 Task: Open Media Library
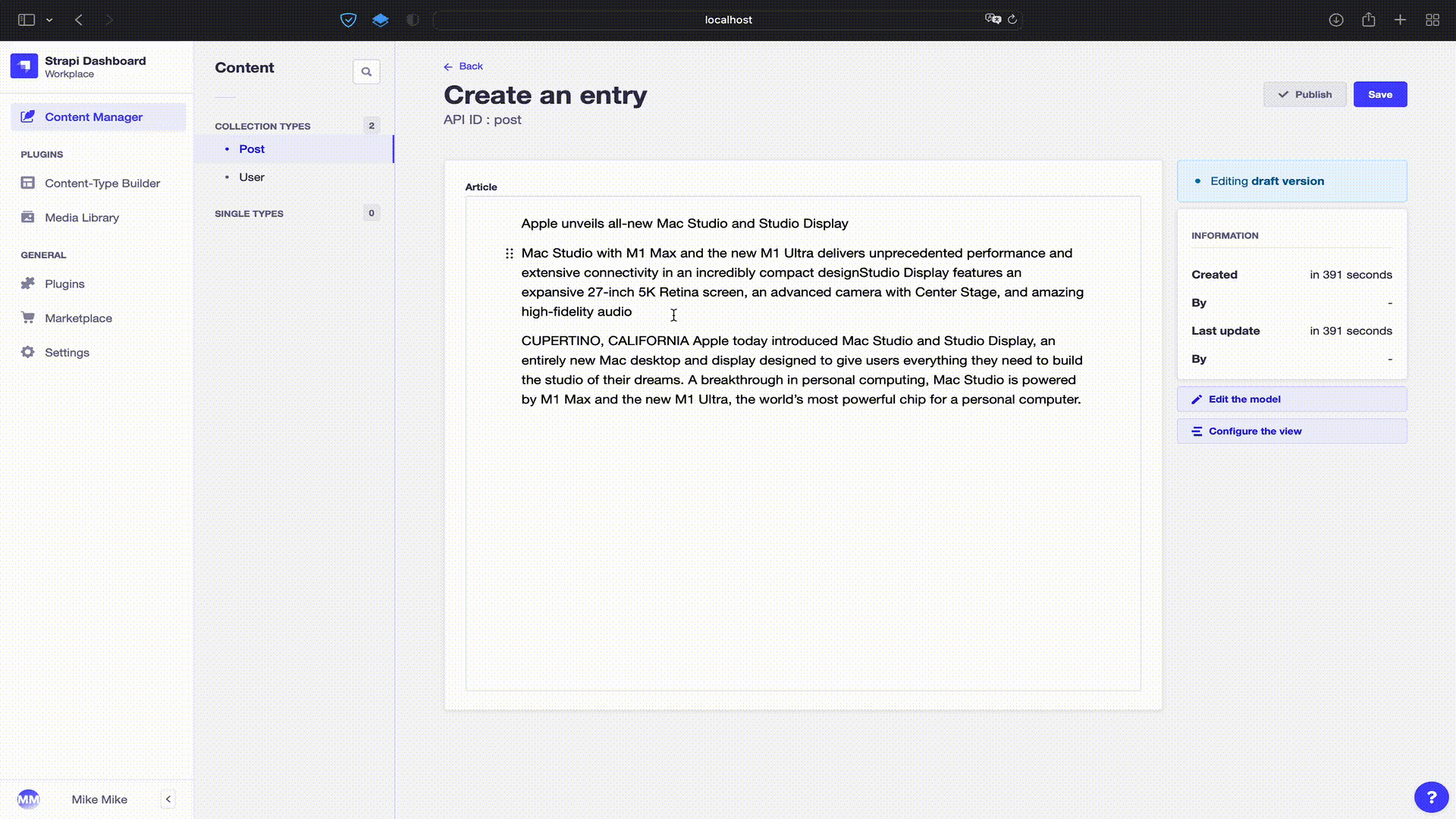click(x=81, y=218)
